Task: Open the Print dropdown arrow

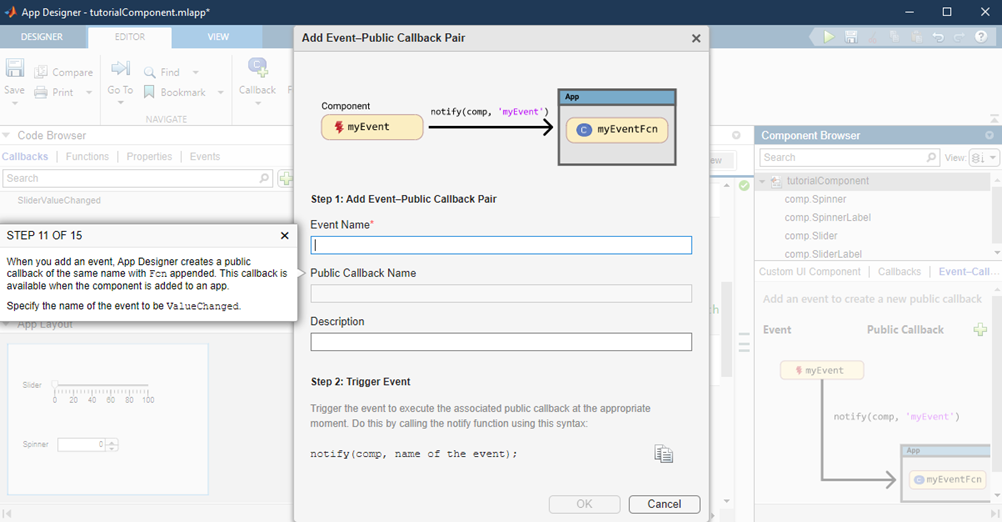Action: click(89, 92)
